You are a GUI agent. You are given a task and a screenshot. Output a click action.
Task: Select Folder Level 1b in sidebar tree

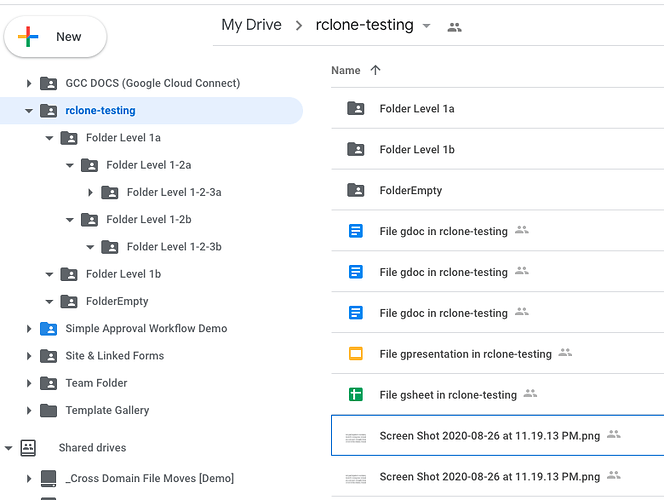pos(123,274)
